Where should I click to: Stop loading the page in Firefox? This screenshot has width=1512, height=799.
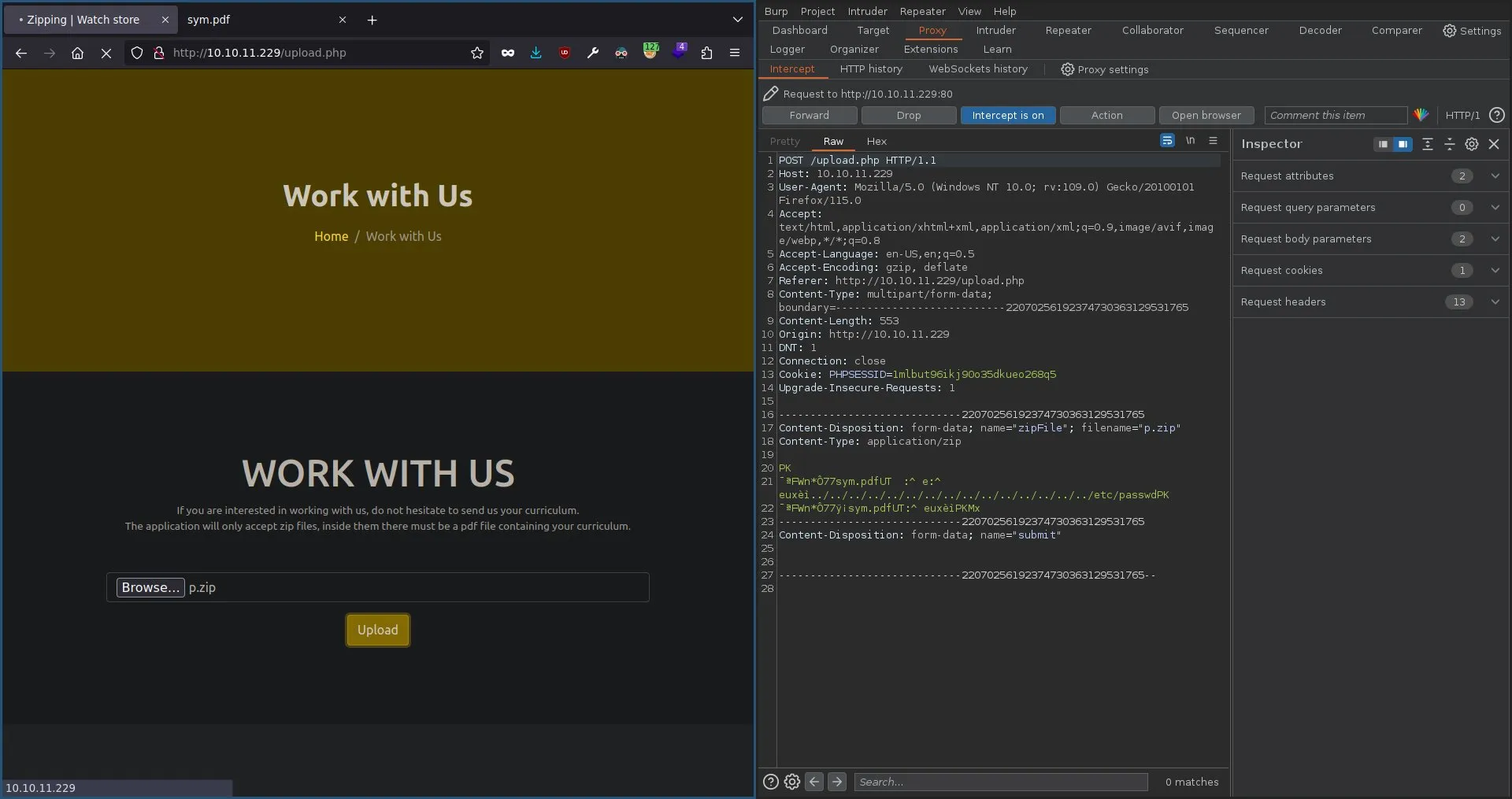[x=106, y=53]
